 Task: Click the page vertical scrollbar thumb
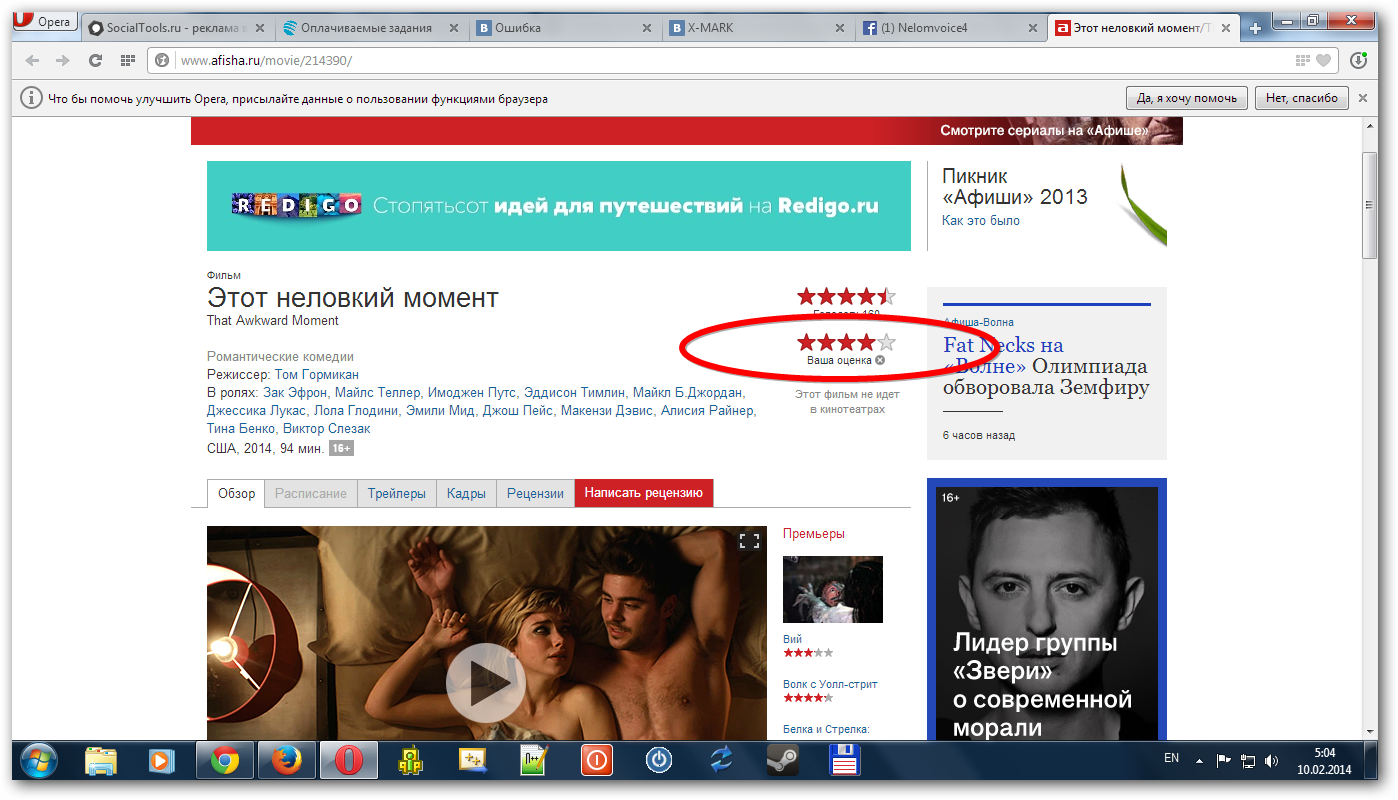pyautogui.click(x=1369, y=205)
